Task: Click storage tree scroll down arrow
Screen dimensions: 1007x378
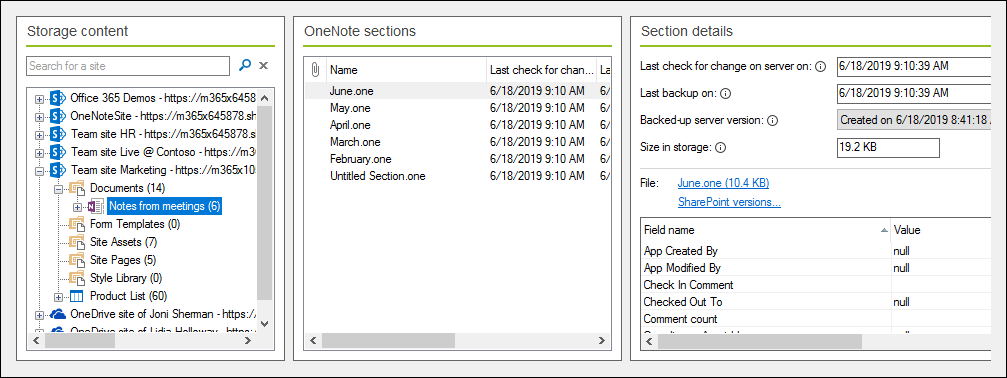Action: [265, 324]
